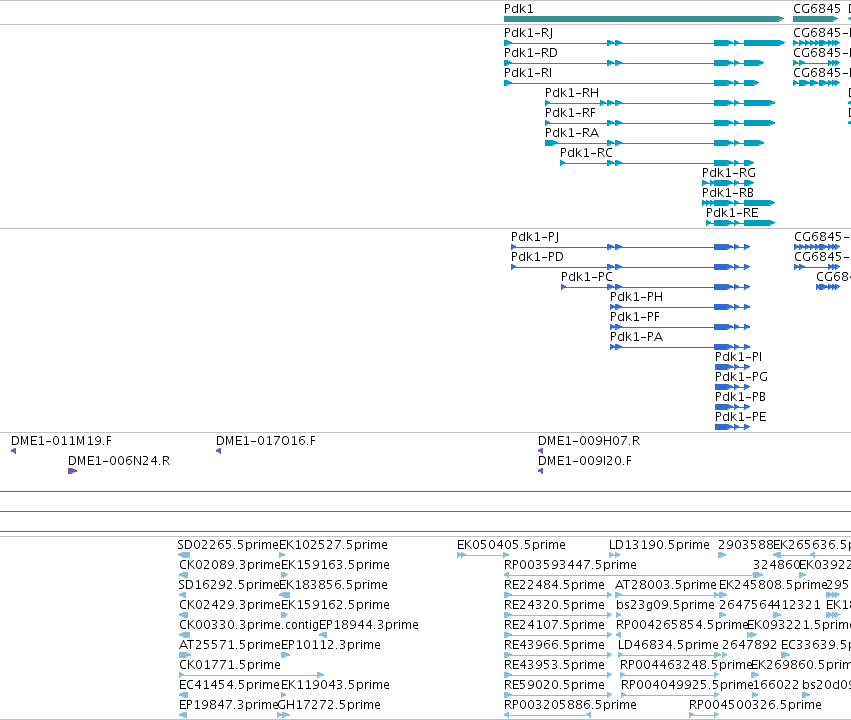This screenshot has width=851, height=720.
Task: Open the DME1-009I20.F feature label
Action: point(585,461)
